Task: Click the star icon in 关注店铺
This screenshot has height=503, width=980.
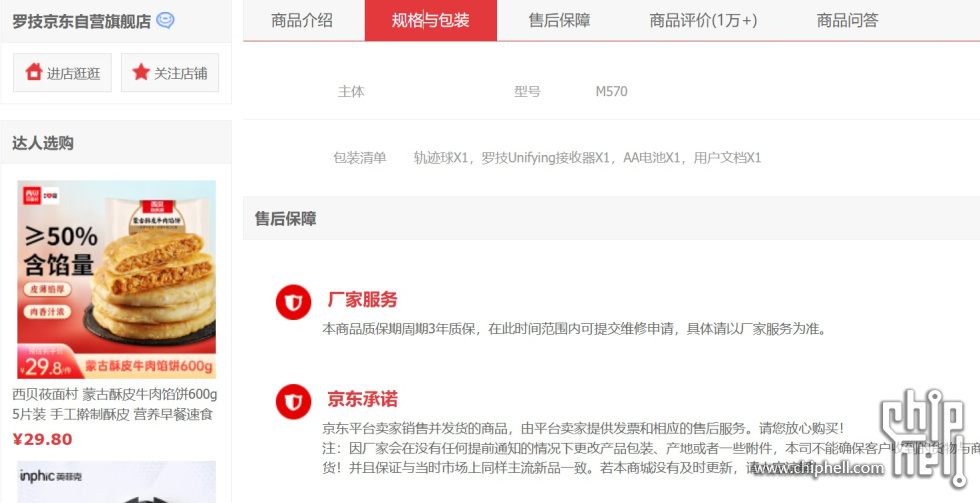Action: (141, 72)
